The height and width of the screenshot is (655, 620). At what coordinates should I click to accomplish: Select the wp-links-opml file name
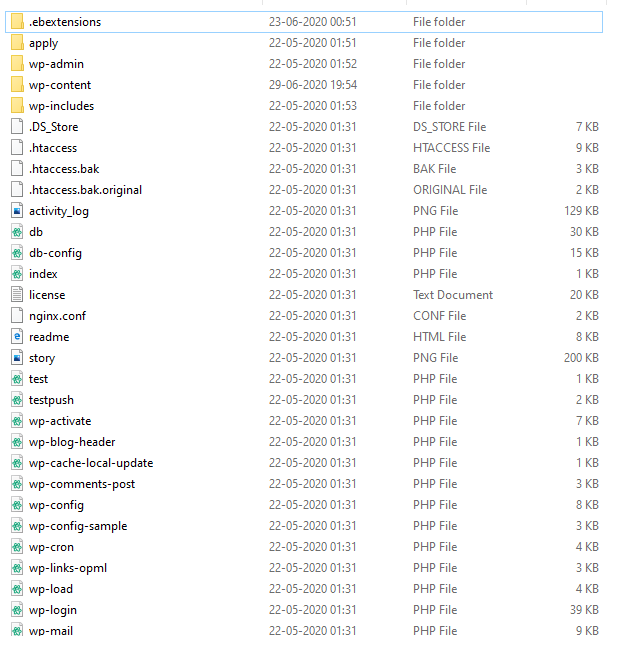[68, 568]
